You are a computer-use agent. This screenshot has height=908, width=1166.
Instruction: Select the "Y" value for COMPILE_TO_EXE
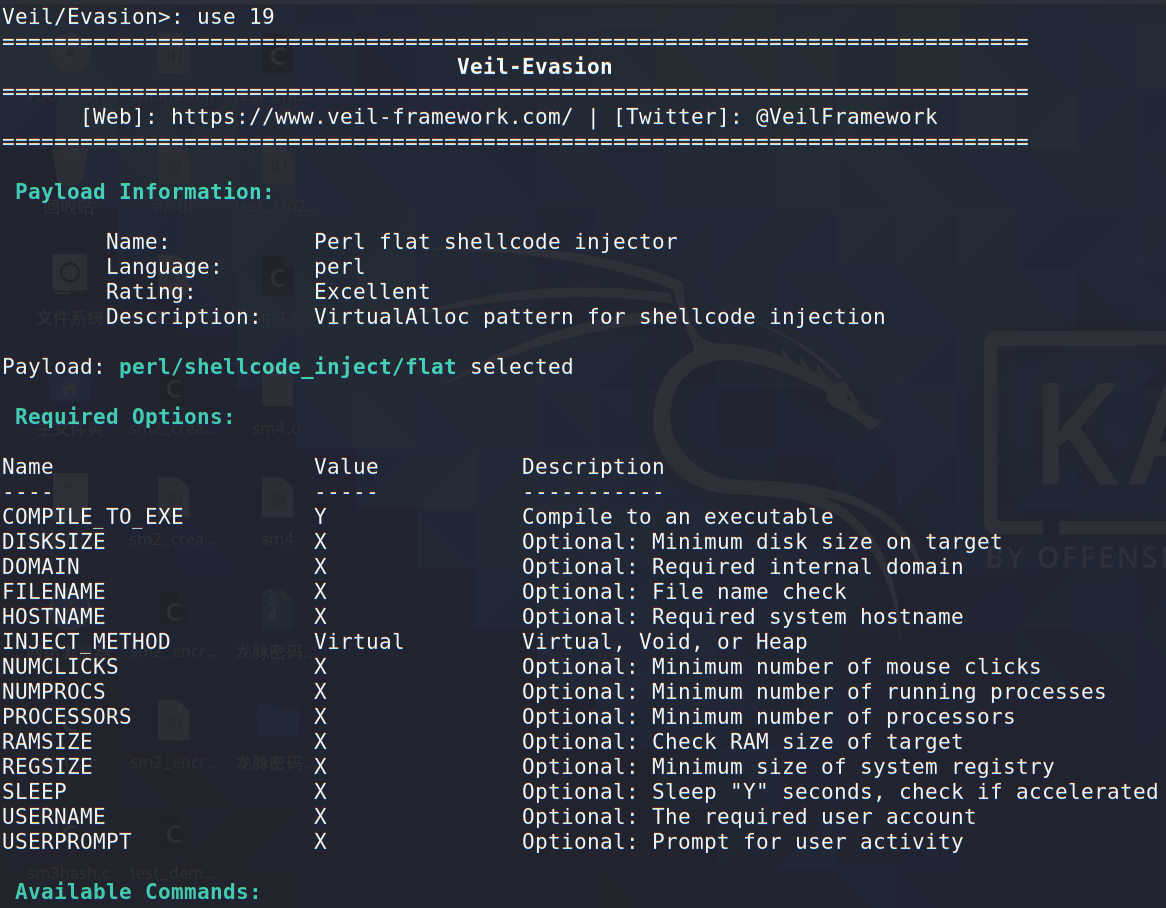[321, 517]
